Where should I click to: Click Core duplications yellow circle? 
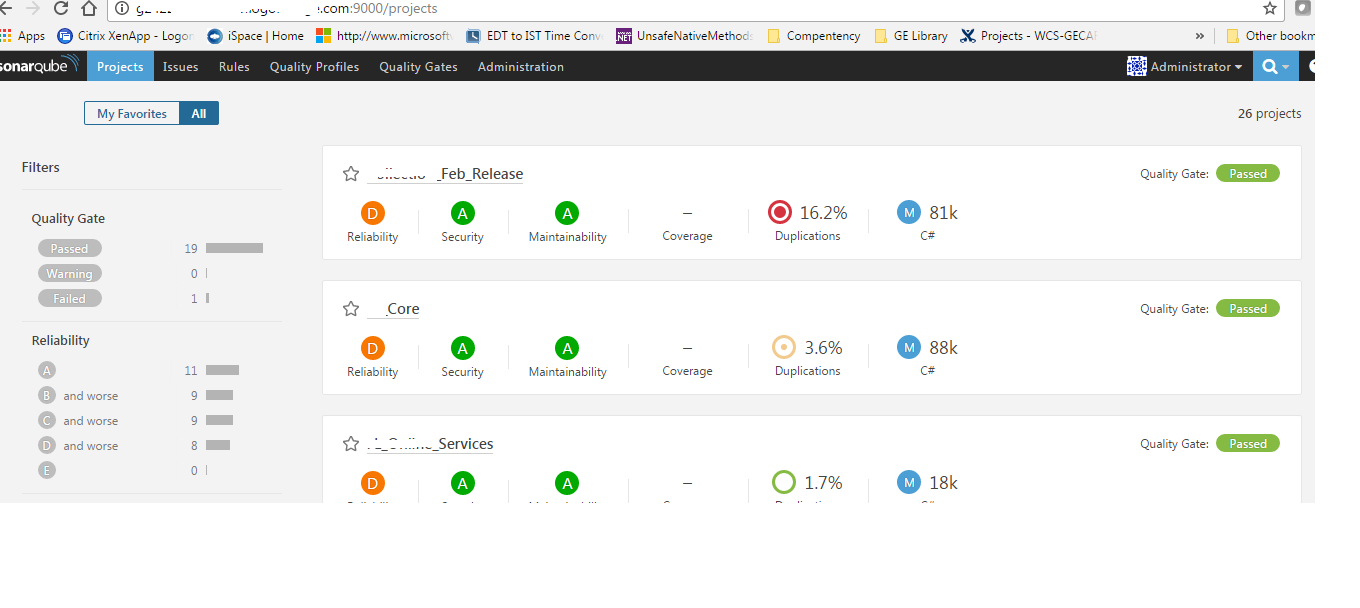click(784, 347)
